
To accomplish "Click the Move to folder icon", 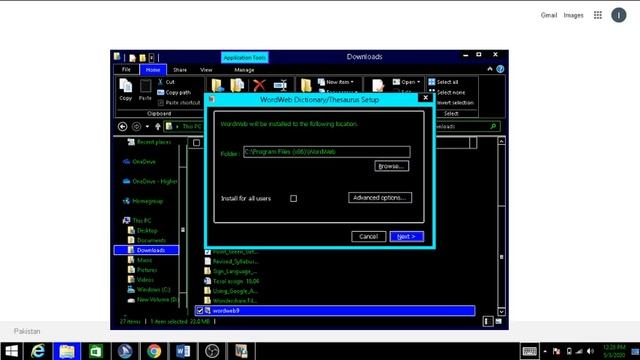I will (217, 85).
